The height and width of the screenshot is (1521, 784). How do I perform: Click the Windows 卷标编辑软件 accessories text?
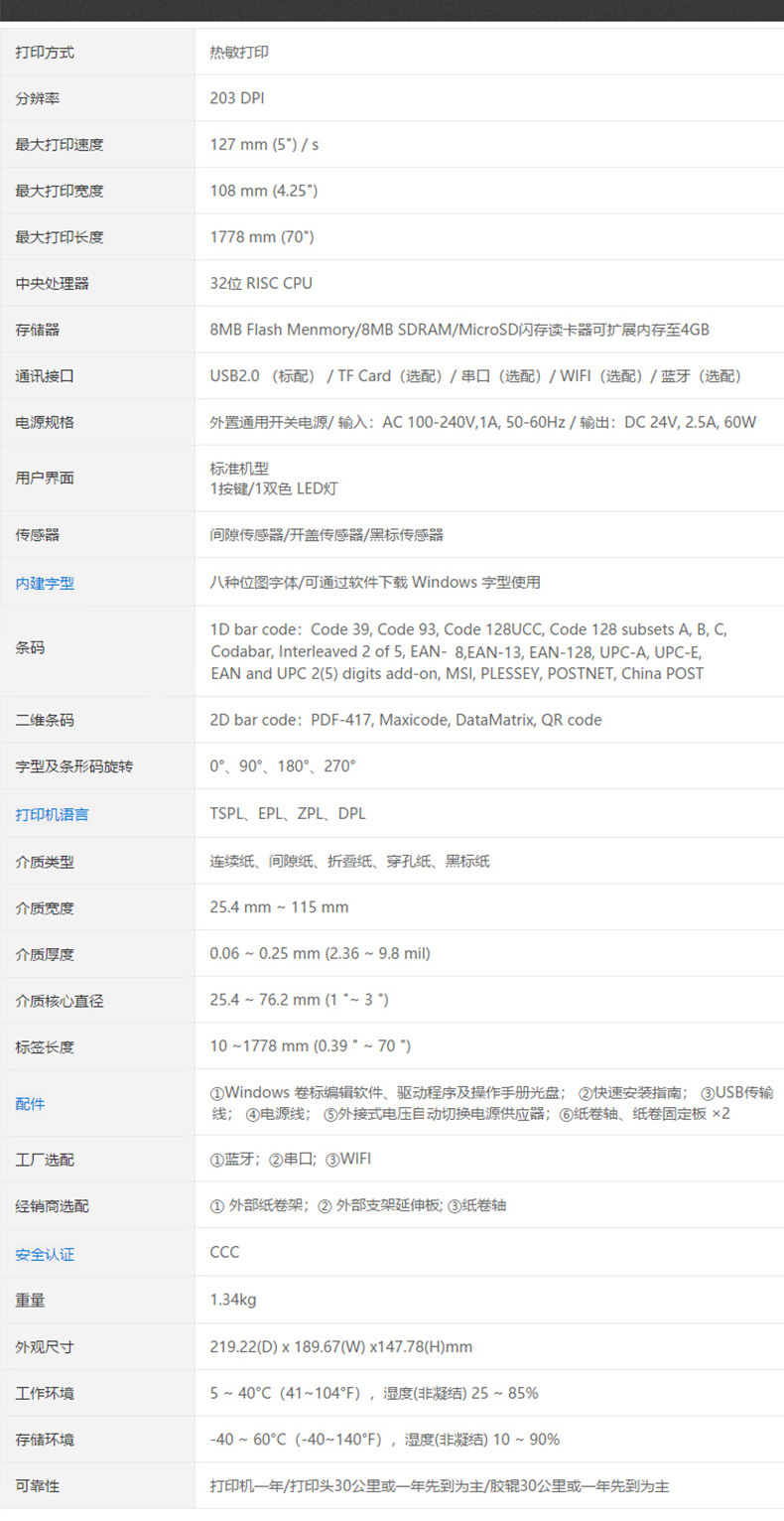pos(492,1103)
